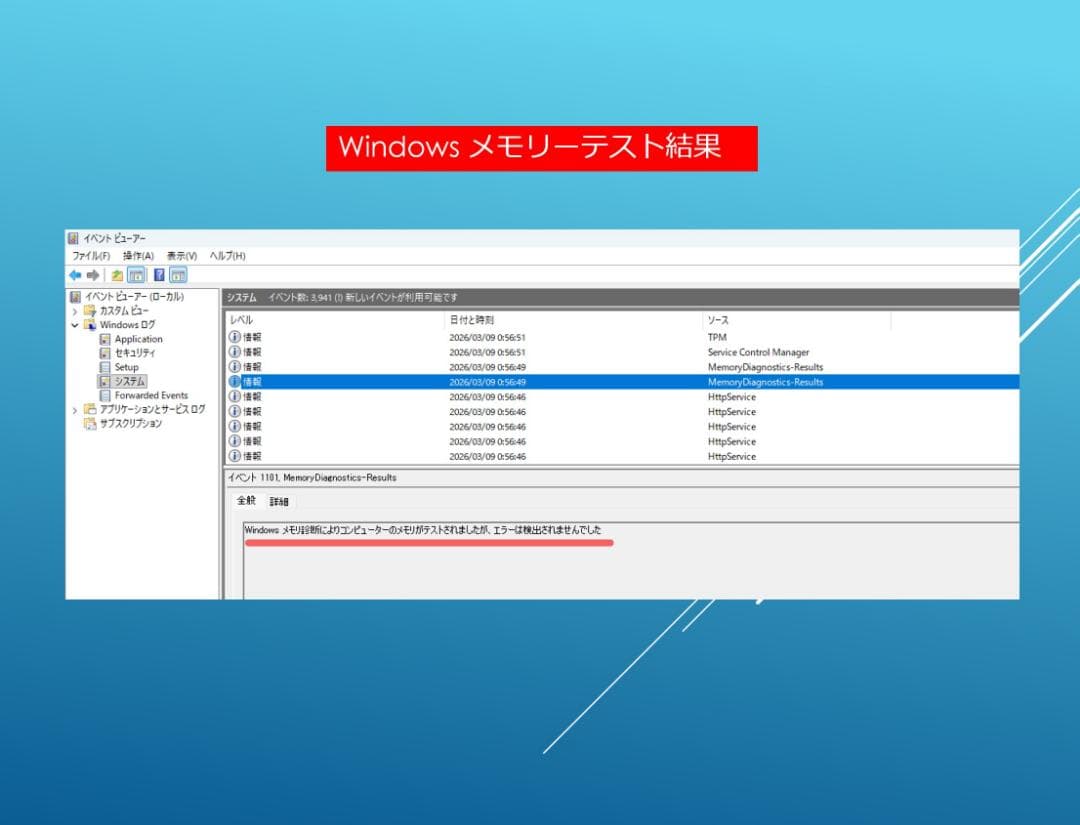Click the blue Back arrow in toolbar

tap(75, 275)
